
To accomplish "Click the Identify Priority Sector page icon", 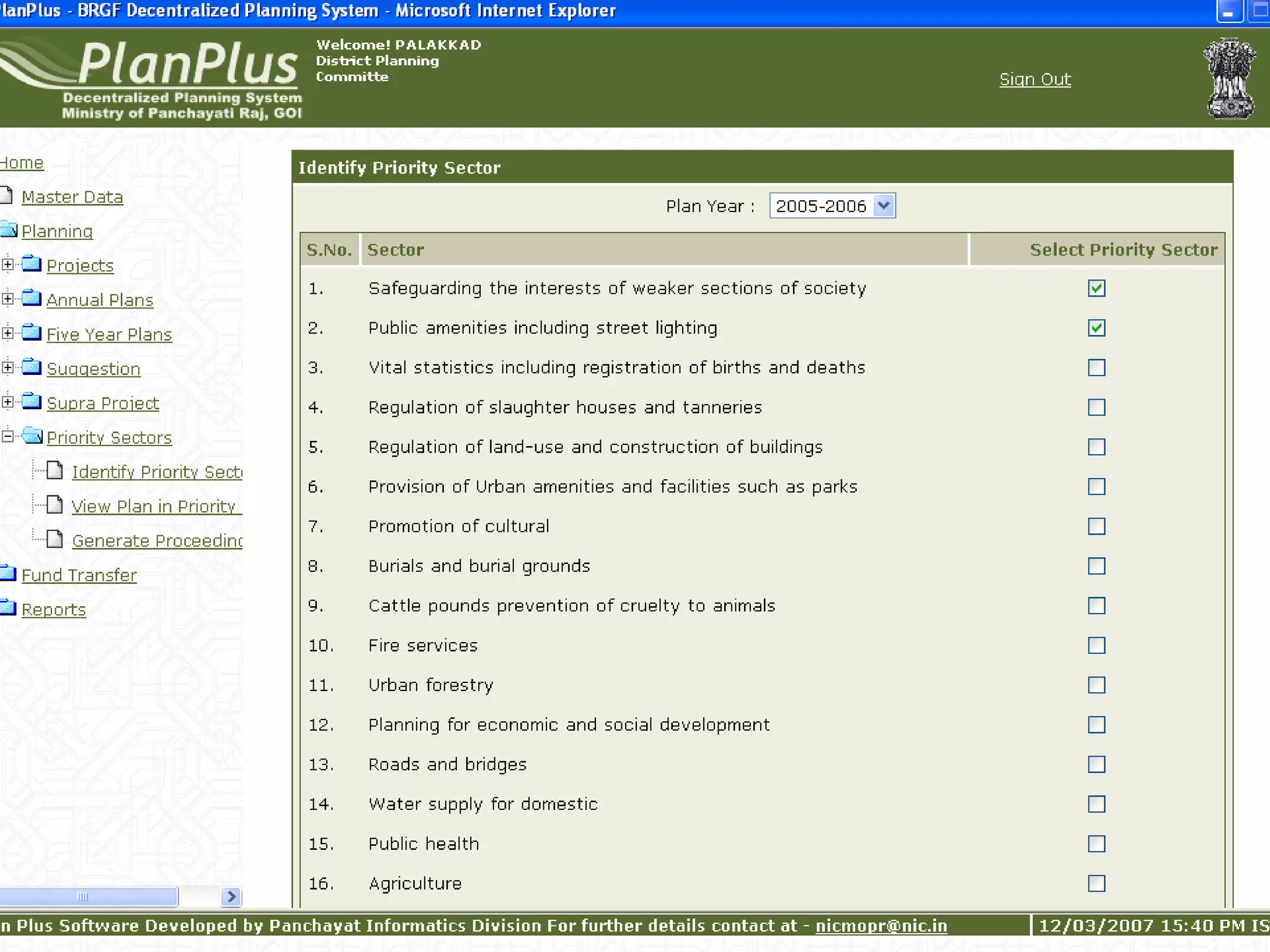I will point(55,471).
